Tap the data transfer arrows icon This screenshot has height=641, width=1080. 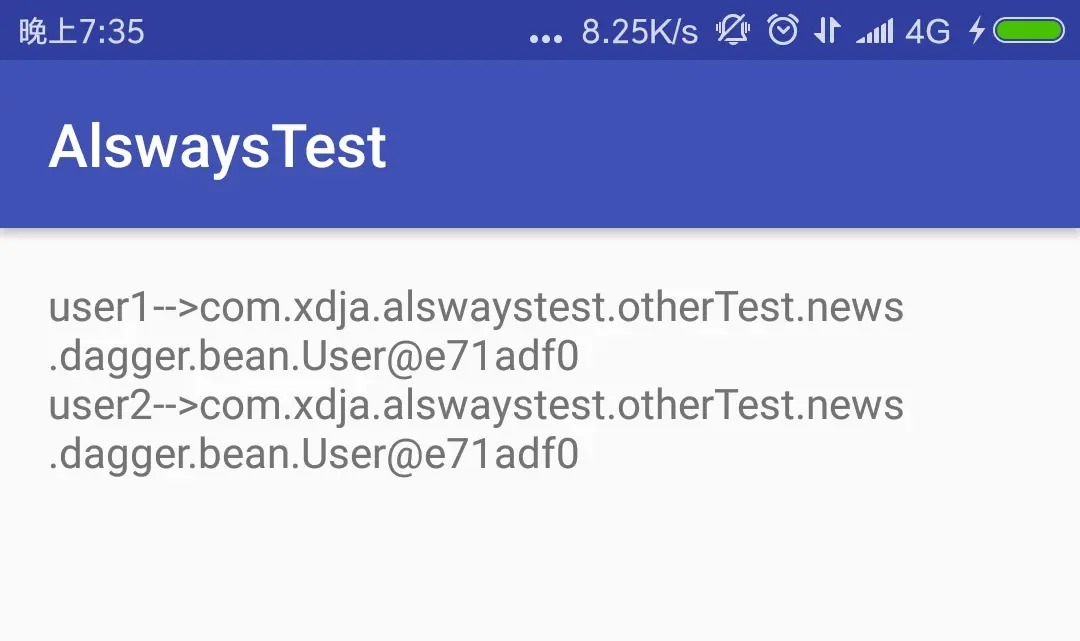coord(827,30)
